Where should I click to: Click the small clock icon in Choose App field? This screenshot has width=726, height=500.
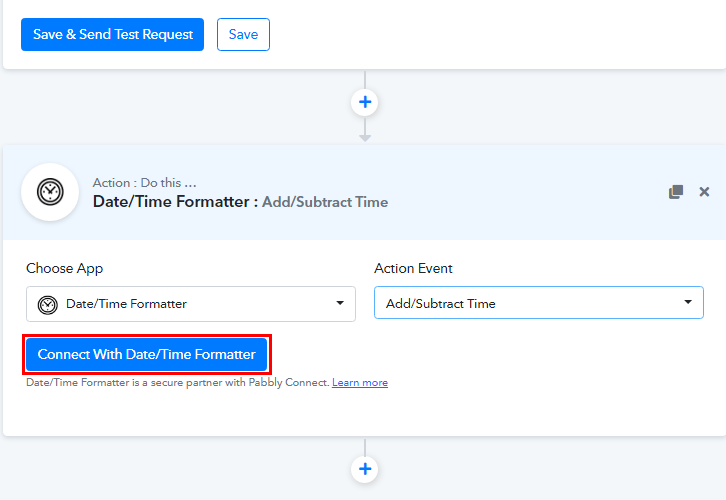point(46,304)
